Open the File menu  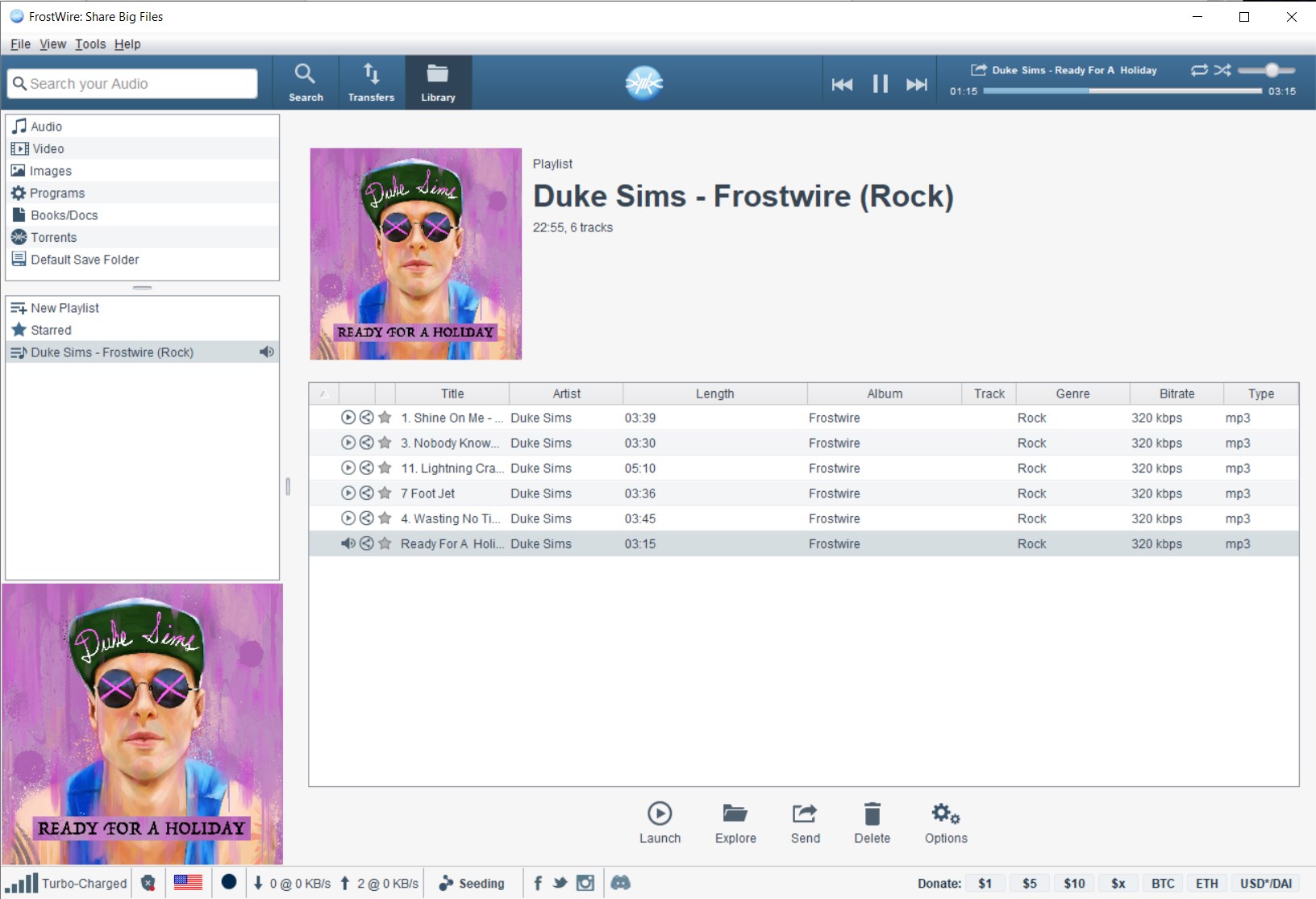point(20,44)
